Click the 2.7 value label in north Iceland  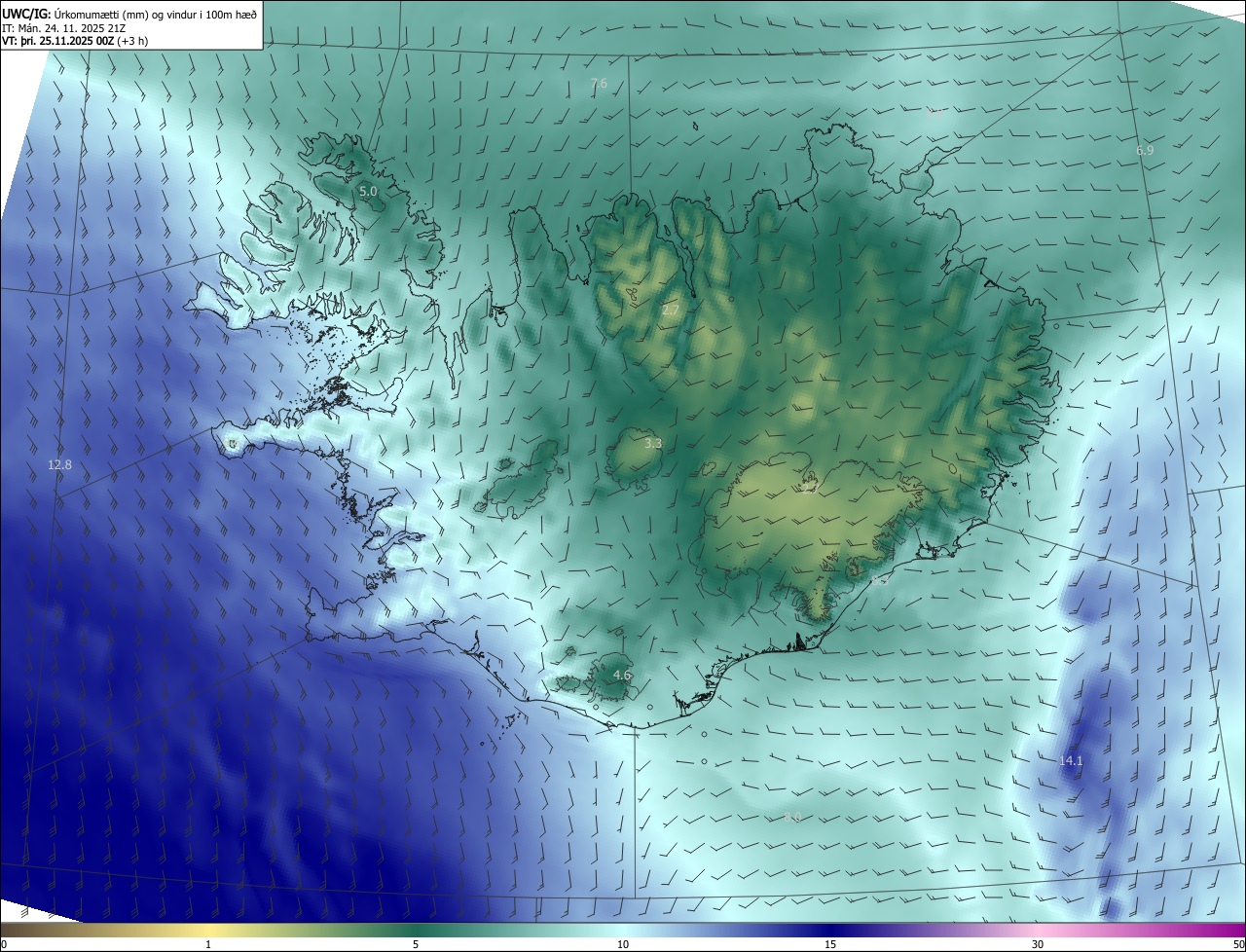[x=671, y=310]
